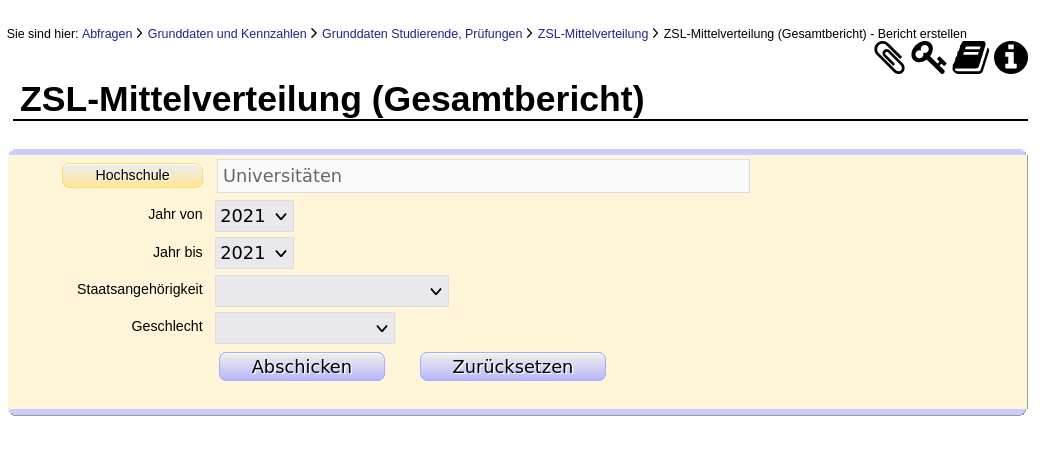
Task: Open the Jahr von year dropdown
Action: click(255, 216)
